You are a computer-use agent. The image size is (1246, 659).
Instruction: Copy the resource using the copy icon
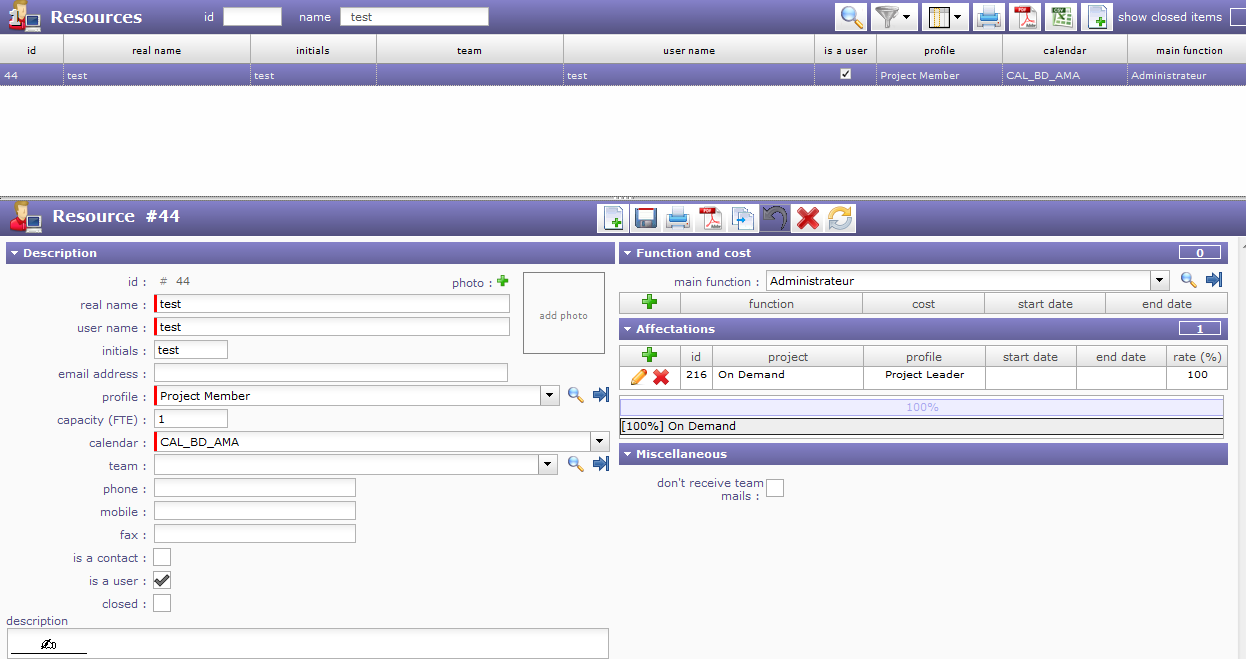click(x=743, y=218)
